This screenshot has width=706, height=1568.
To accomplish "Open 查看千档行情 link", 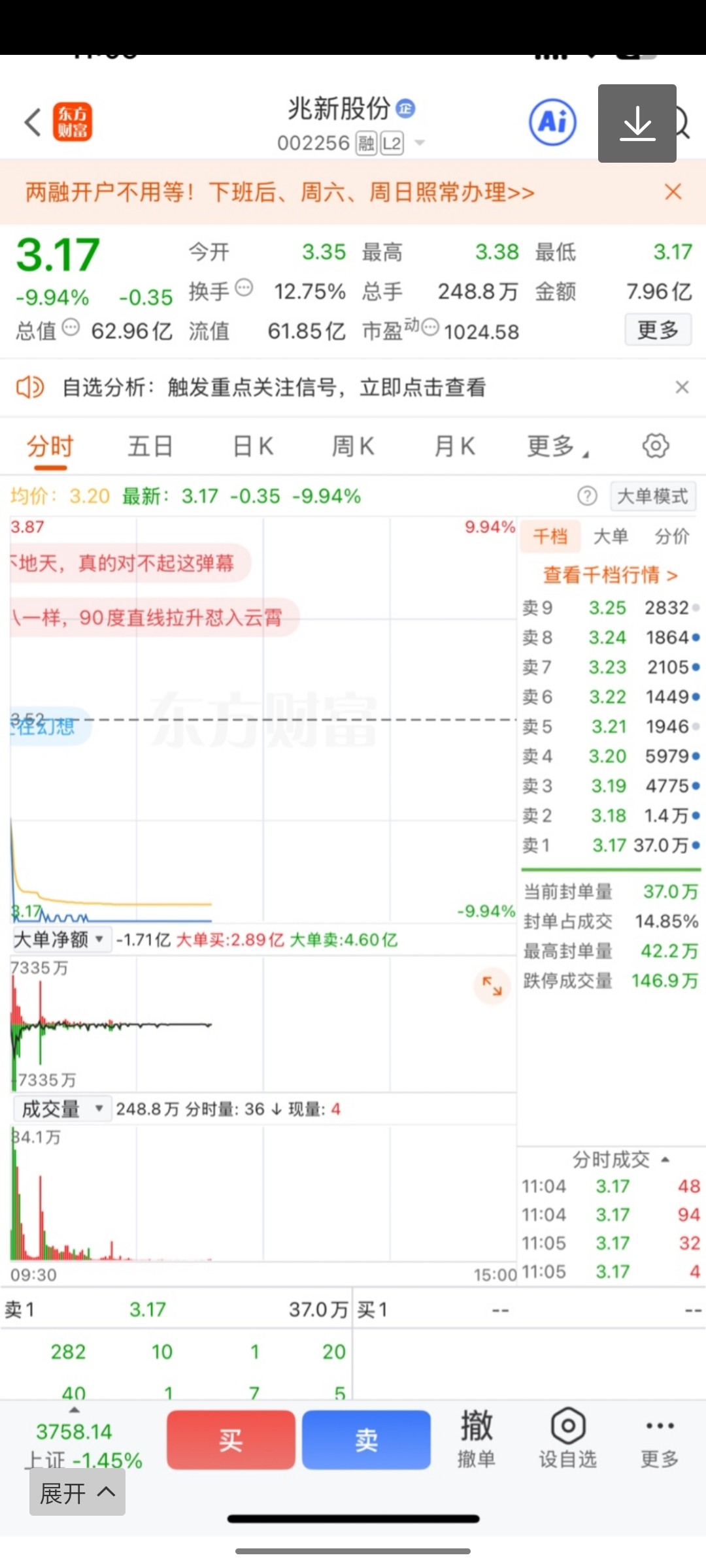I will pyautogui.click(x=611, y=575).
